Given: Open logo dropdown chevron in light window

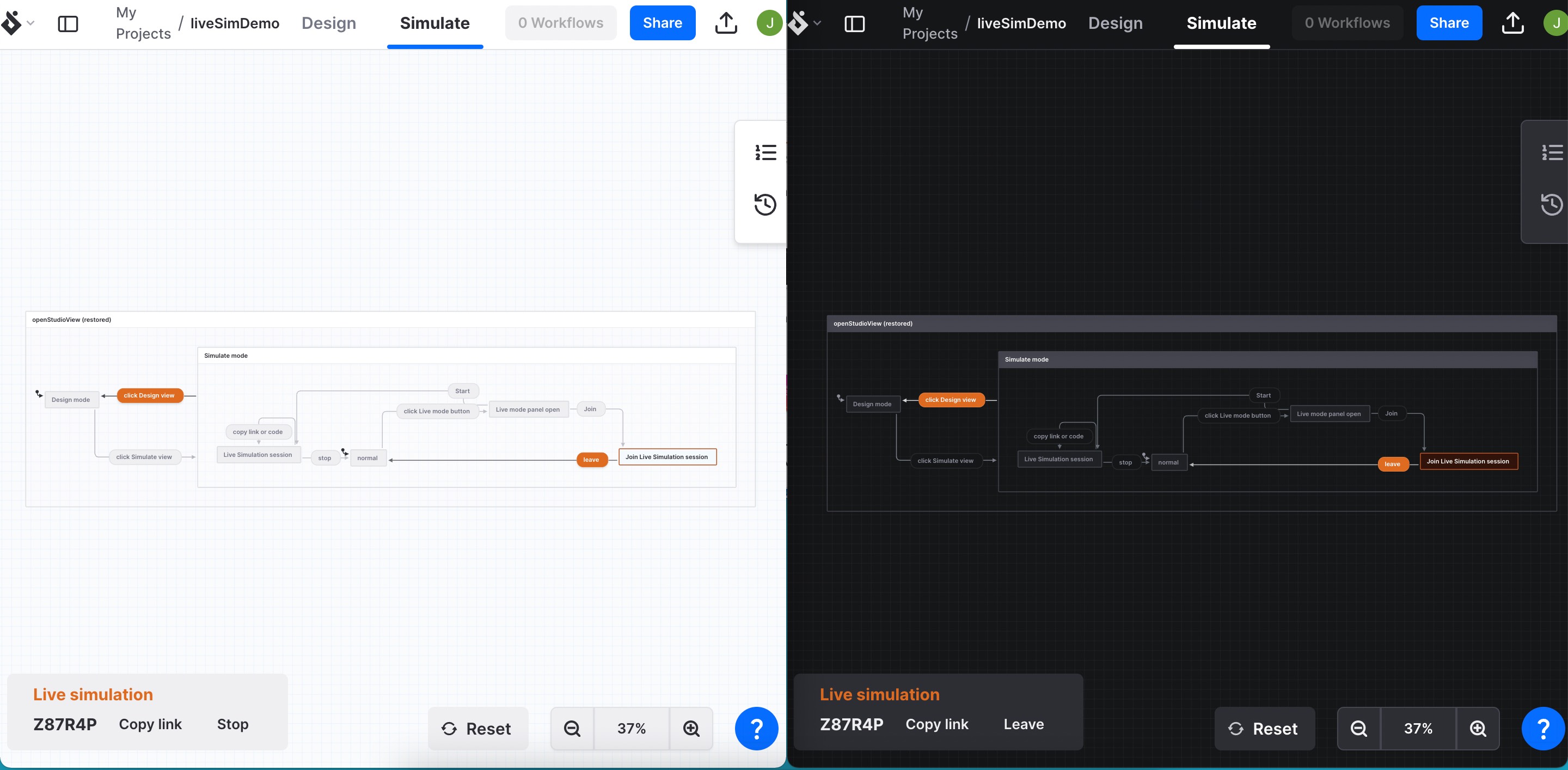Looking at the screenshot, I should pyautogui.click(x=30, y=23).
